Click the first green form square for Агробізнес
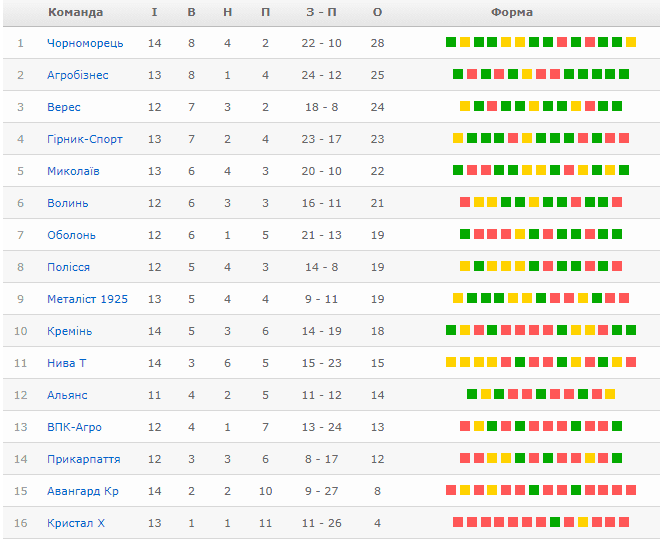660x539 pixels. 458,74
